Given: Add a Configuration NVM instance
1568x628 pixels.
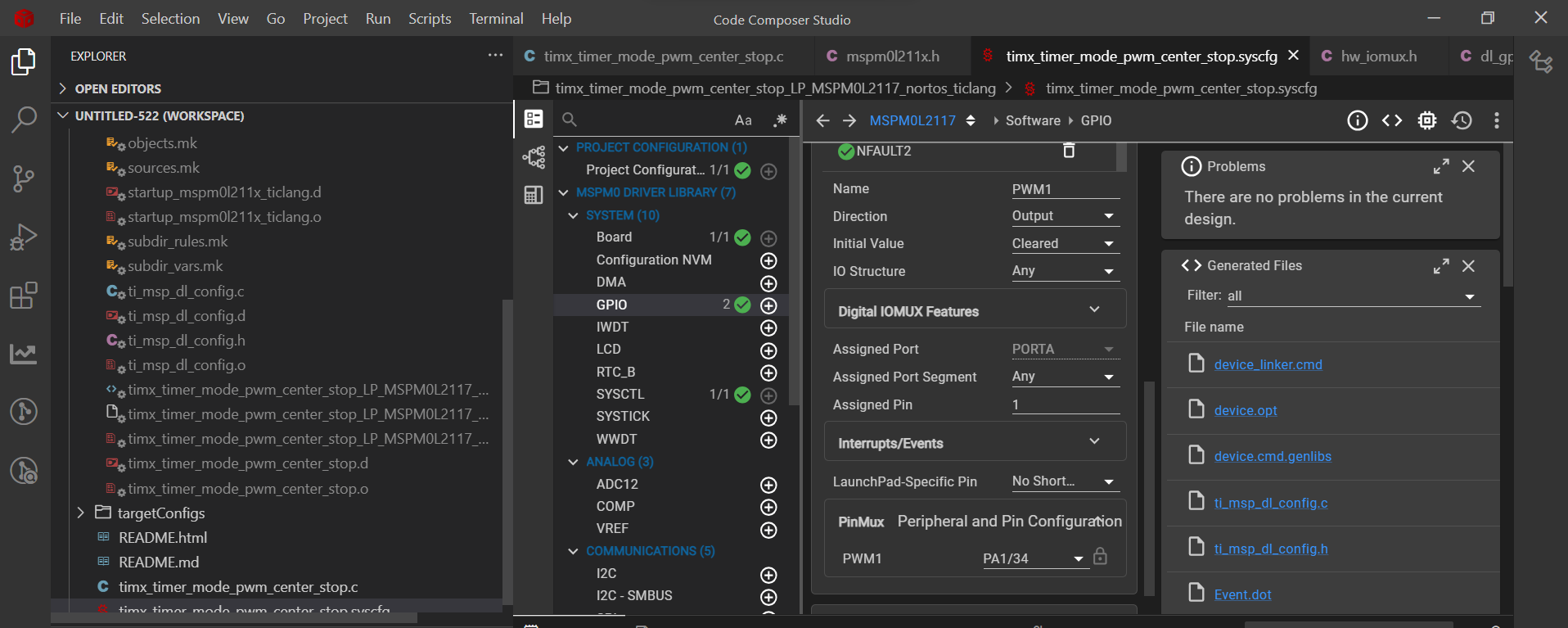Looking at the screenshot, I should (x=768, y=260).
